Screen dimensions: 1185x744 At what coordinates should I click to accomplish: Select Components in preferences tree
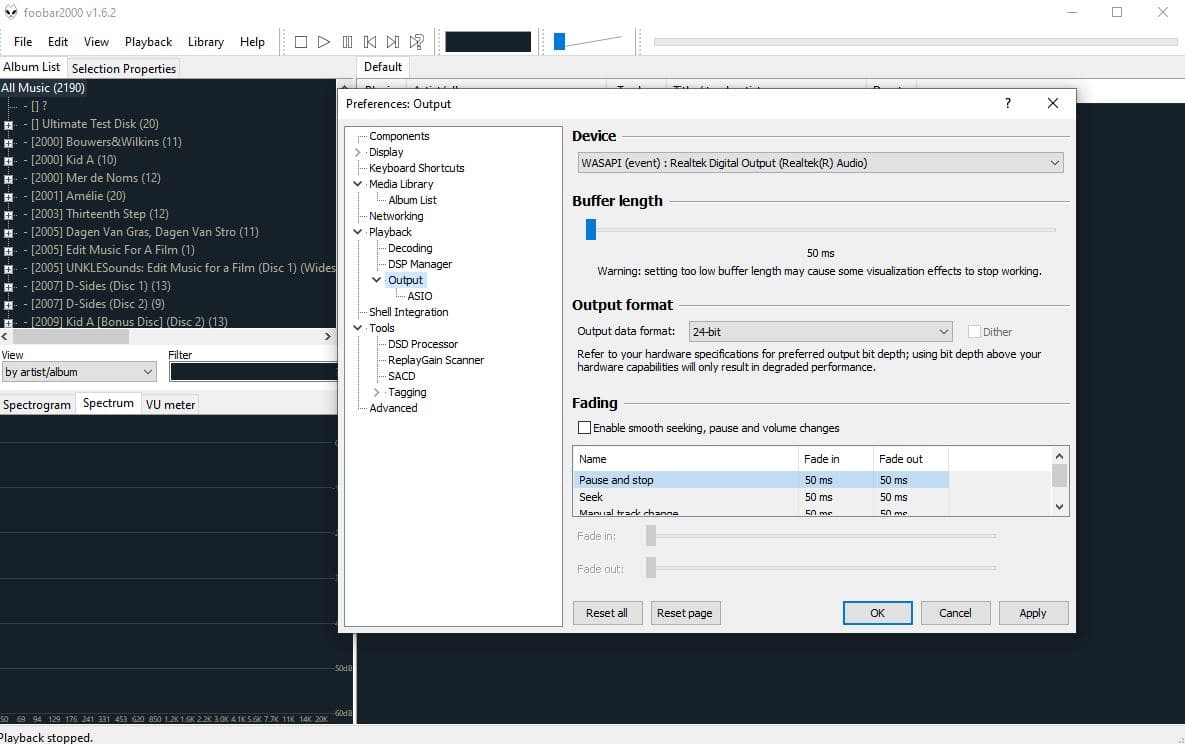(x=399, y=136)
